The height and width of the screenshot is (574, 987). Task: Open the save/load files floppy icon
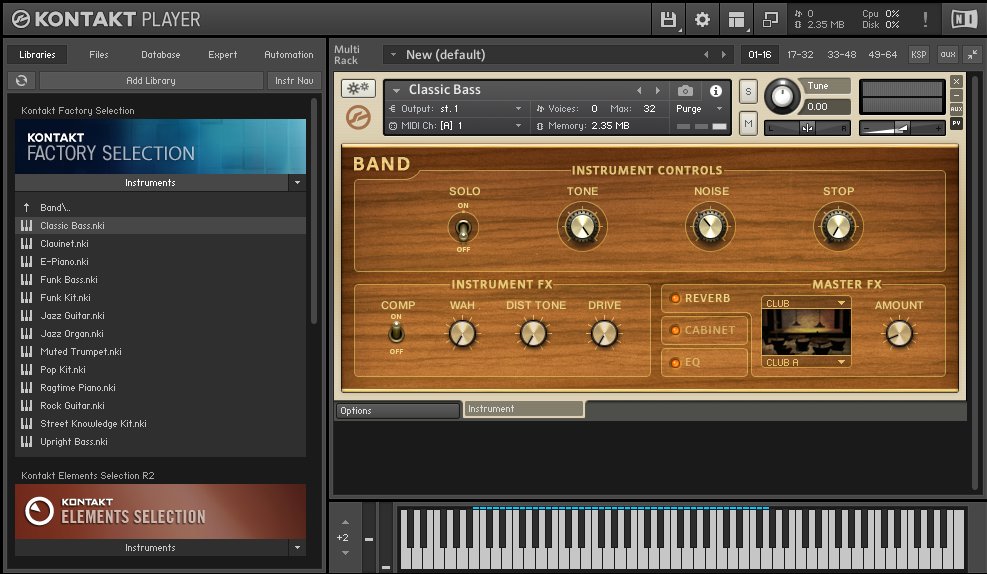tap(668, 20)
